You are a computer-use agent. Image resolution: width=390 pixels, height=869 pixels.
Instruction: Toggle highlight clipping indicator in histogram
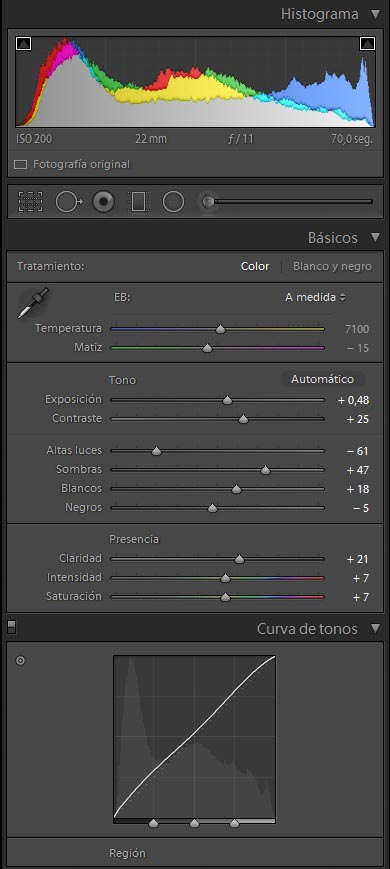(367, 44)
